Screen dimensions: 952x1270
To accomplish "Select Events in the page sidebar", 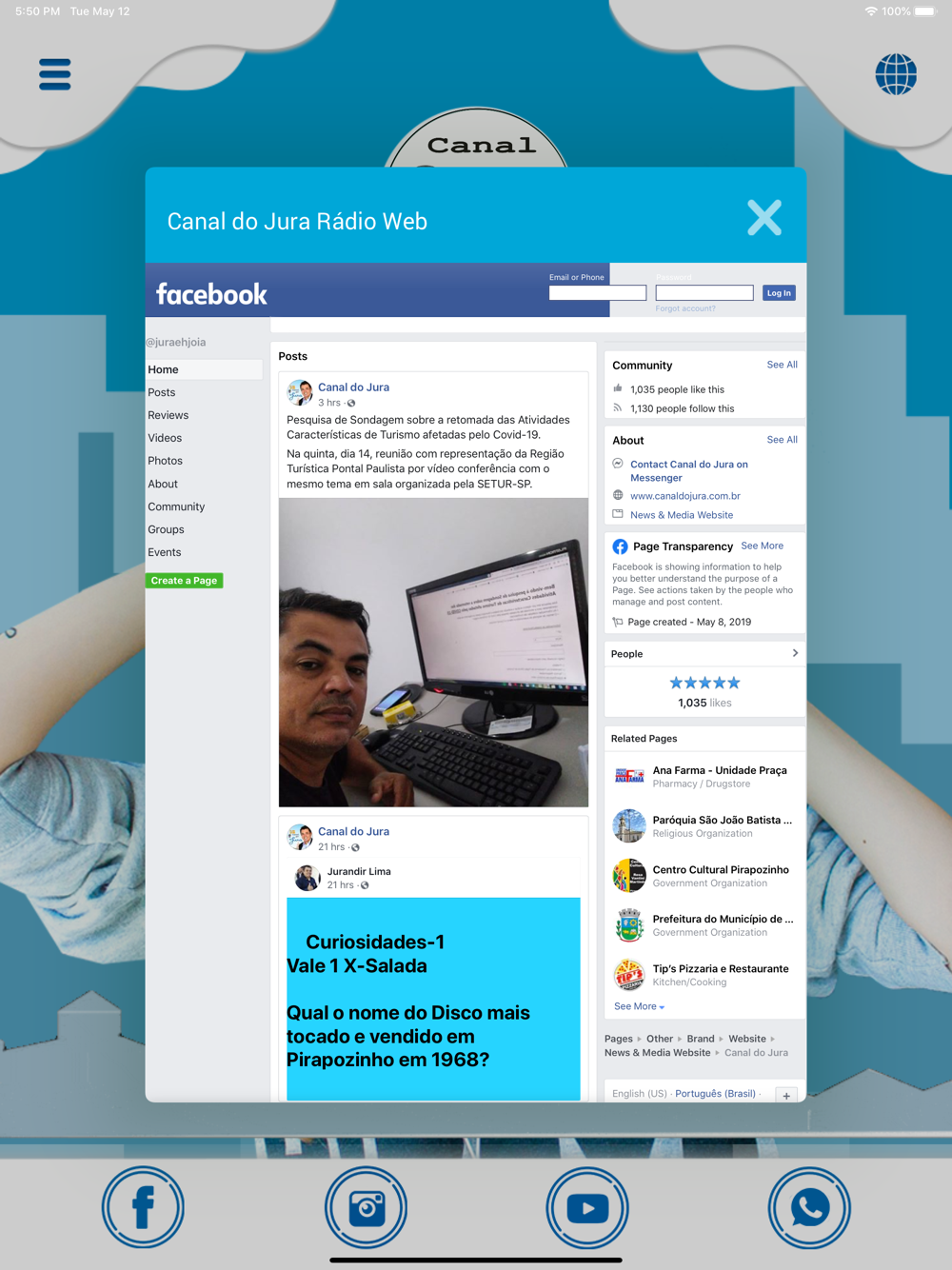I will [x=165, y=552].
